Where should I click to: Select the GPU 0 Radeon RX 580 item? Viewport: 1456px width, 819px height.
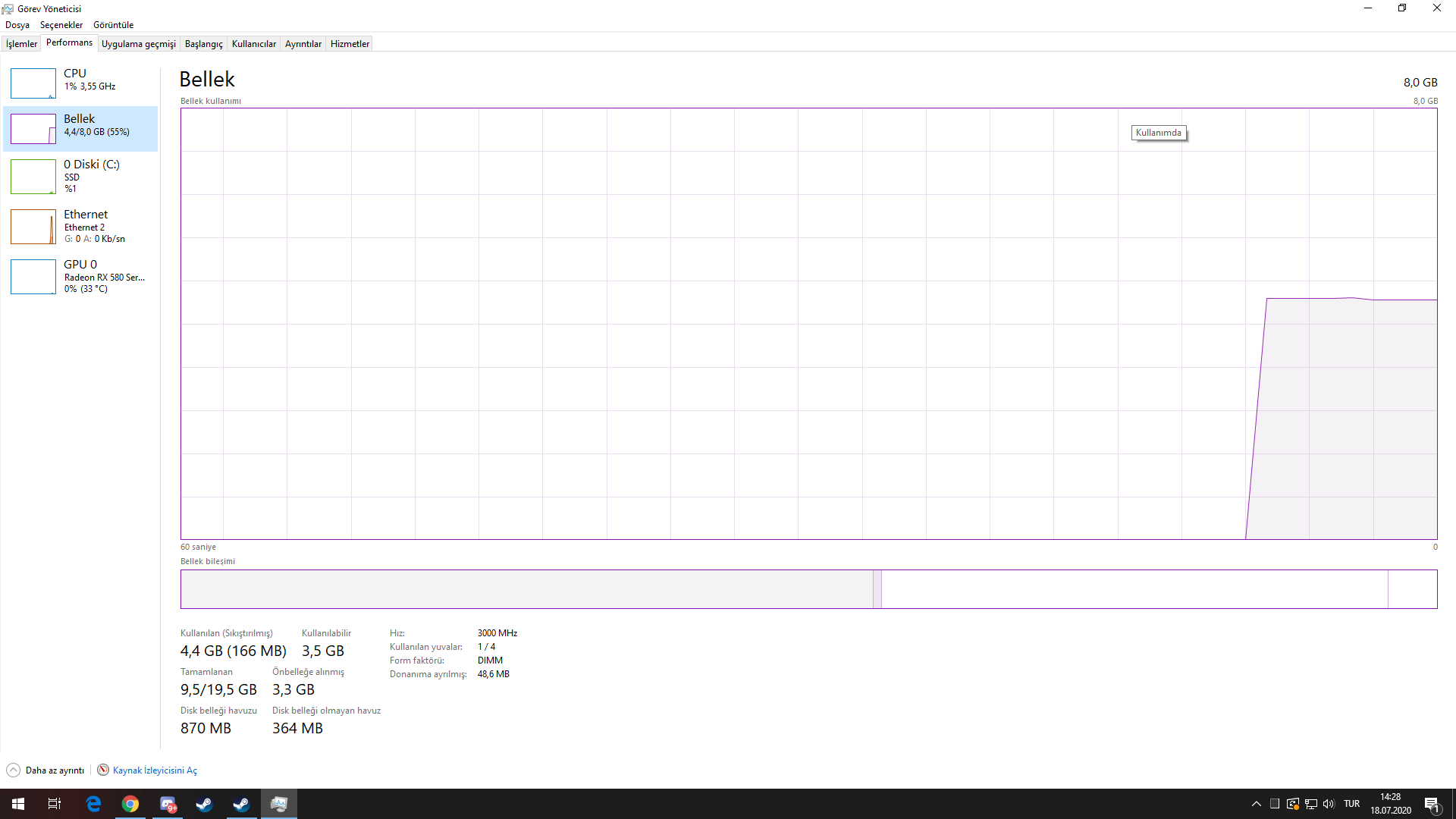pos(80,276)
